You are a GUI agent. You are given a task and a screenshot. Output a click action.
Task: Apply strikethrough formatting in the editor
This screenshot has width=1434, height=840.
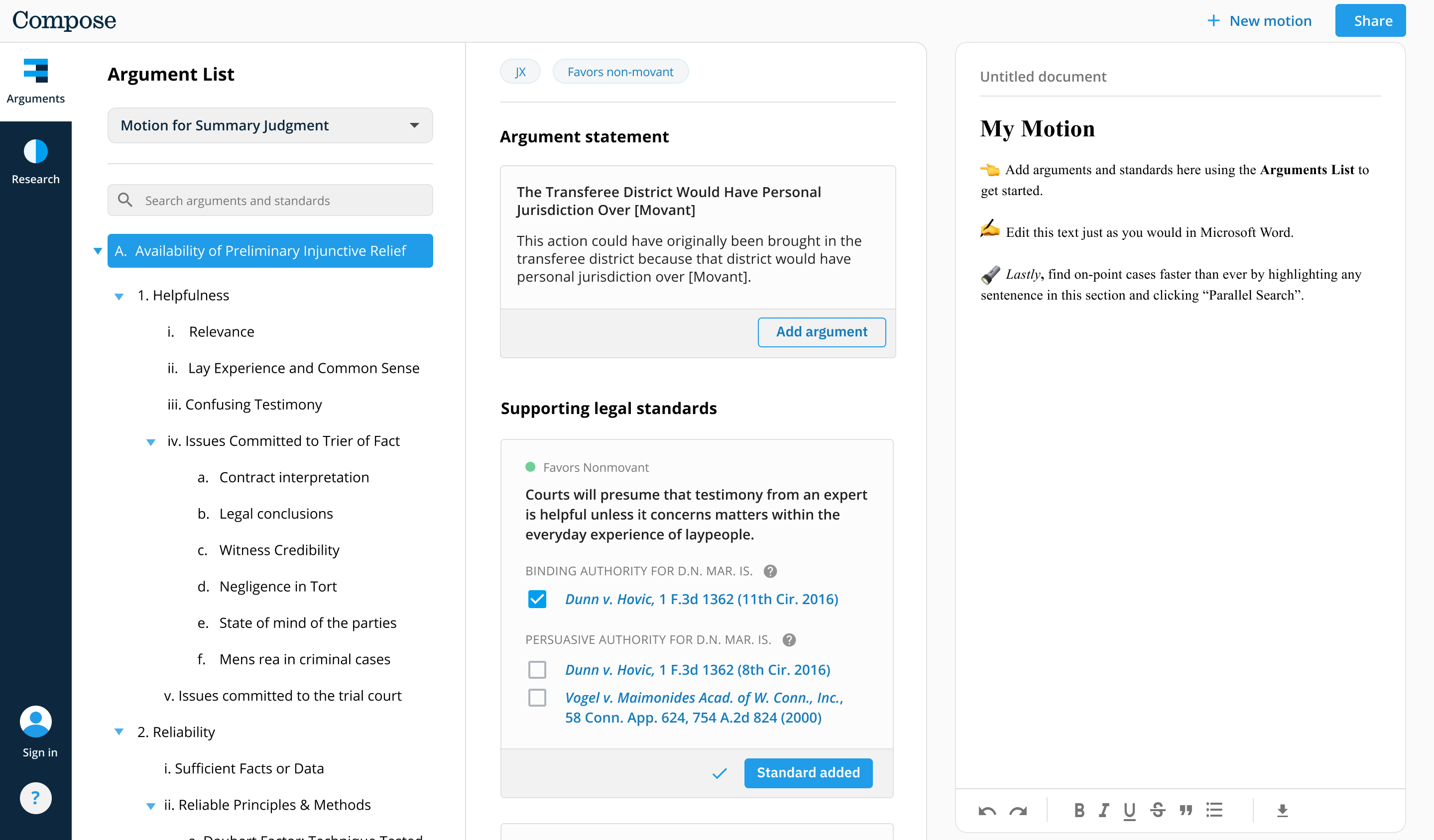(1159, 810)
